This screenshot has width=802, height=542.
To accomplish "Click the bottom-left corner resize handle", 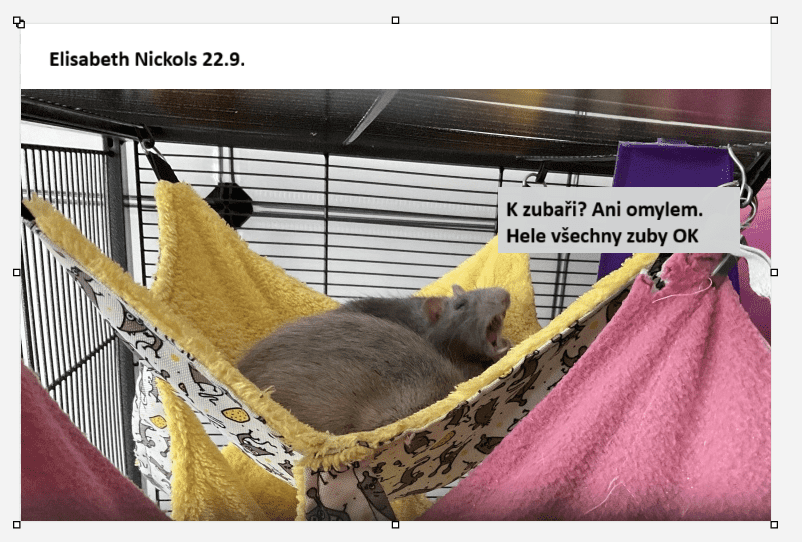I will pyautogui.click(x=17, y=524).
